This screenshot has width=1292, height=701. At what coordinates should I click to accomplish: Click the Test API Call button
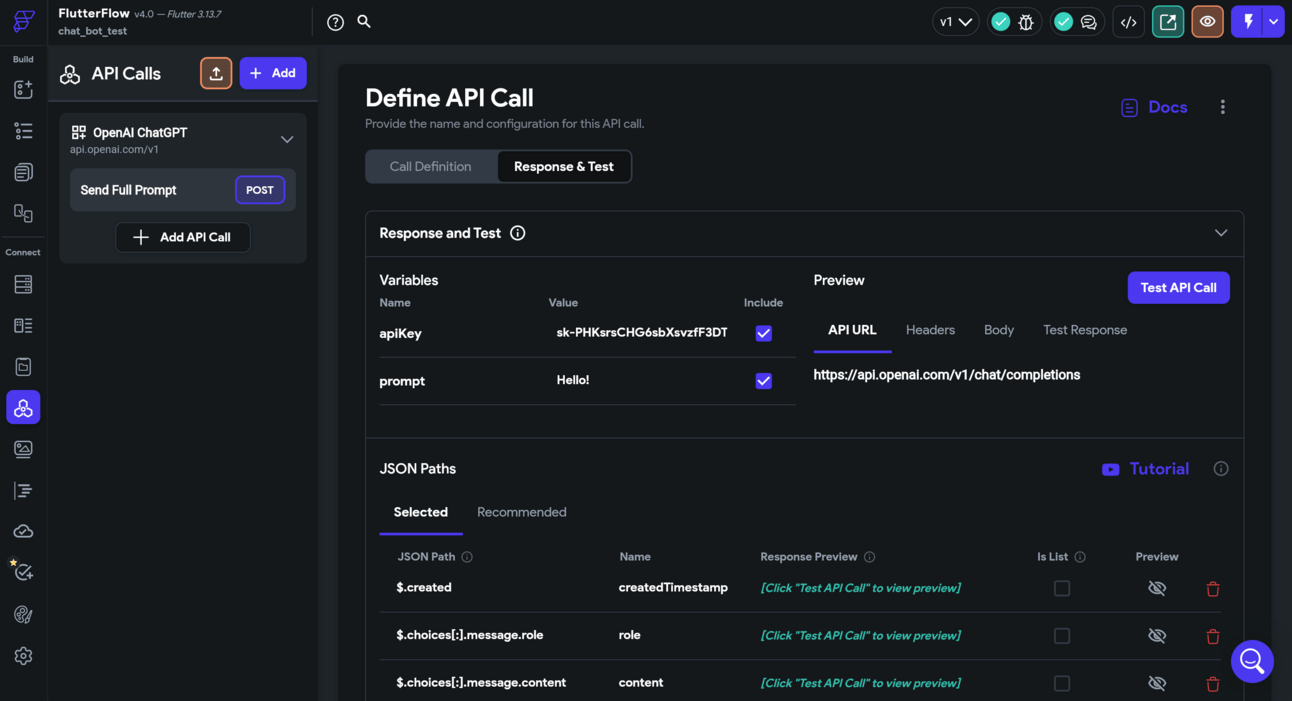pos(1179,288)
